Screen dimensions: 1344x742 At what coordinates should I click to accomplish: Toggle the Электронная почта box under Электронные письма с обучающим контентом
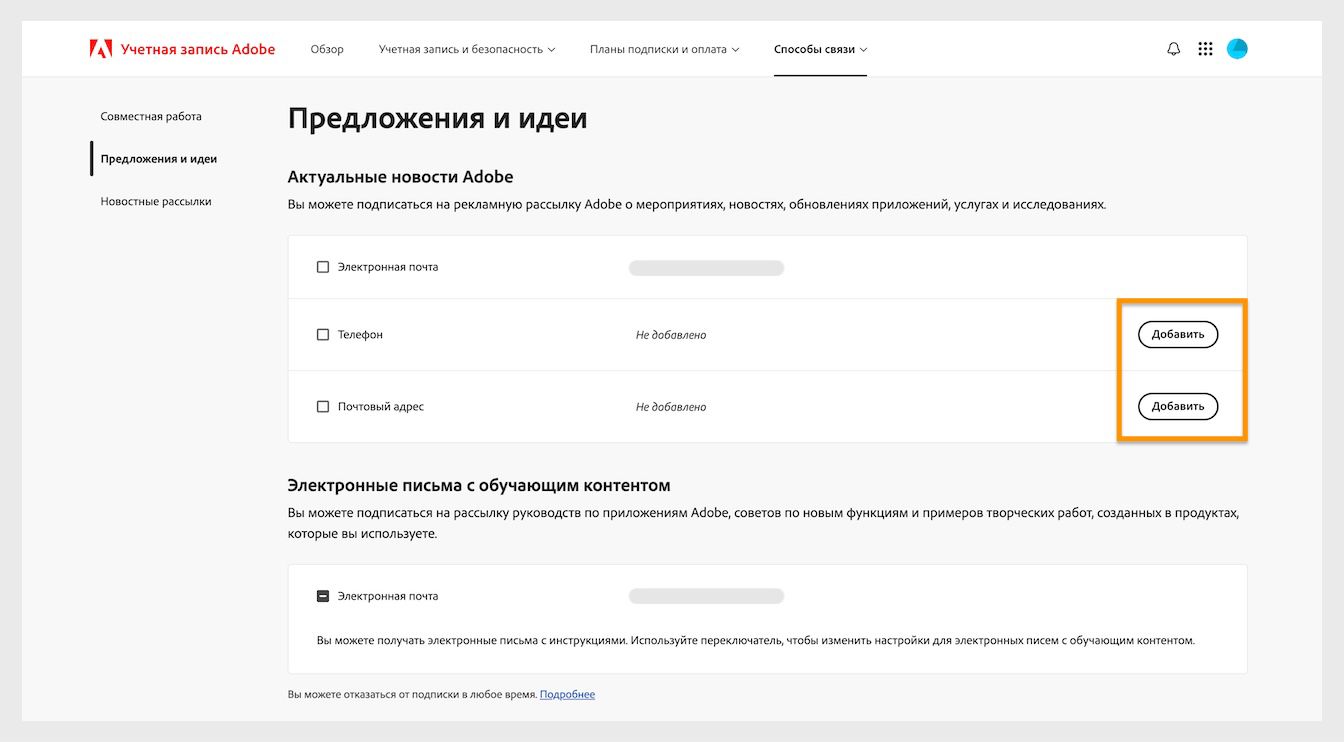(323, 596)
